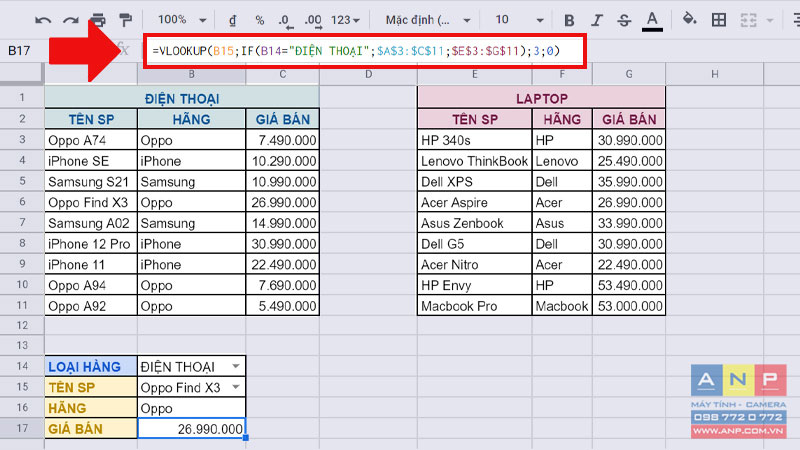Select column E header
The width and height of the screenshot is (800, 450).
[474, 74]
